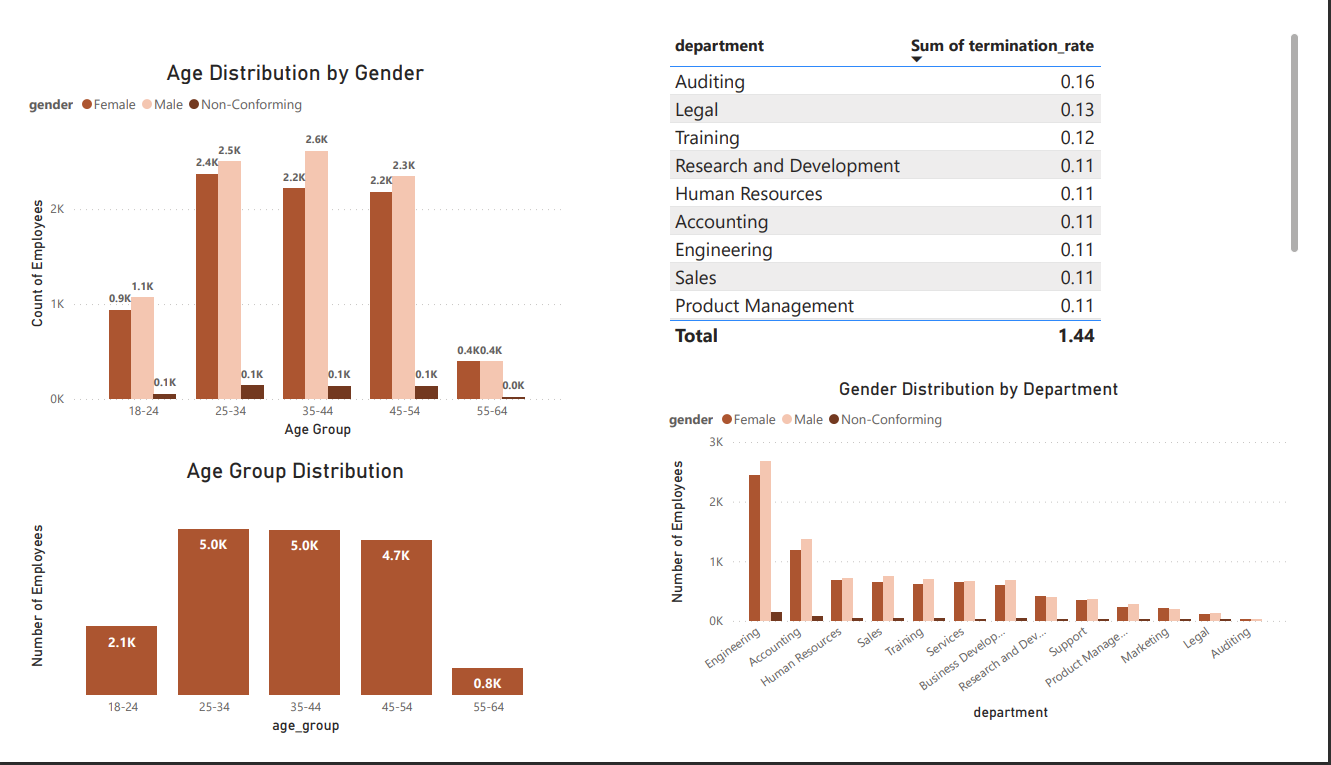Sort by the Sum of termination_rate header

[x=1001, y=45]
